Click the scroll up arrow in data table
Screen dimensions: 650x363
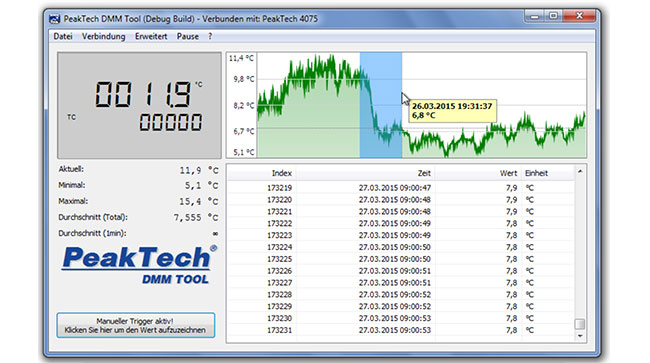(580, 171)
